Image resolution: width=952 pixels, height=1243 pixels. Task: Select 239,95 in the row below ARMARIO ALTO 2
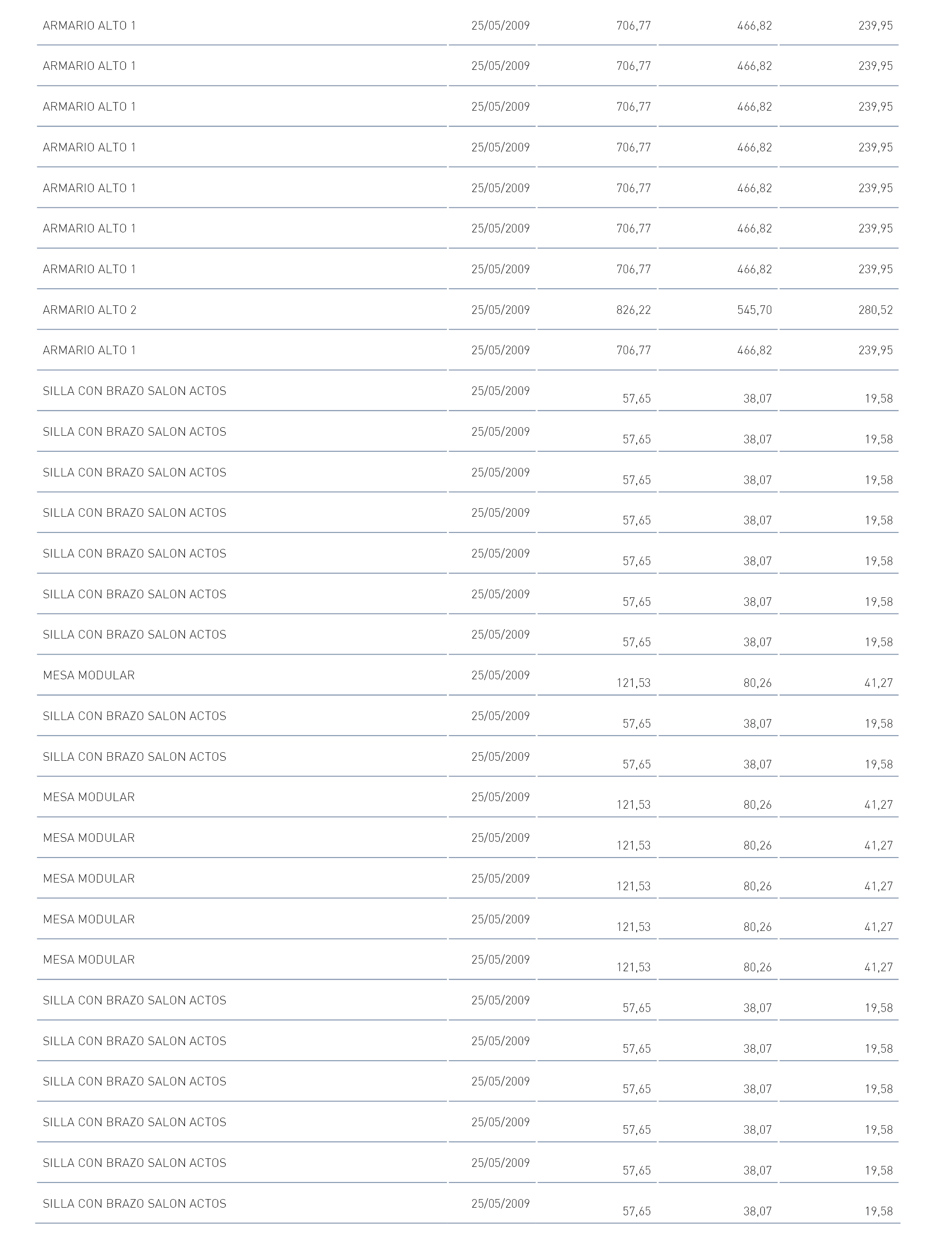[875, 350]
